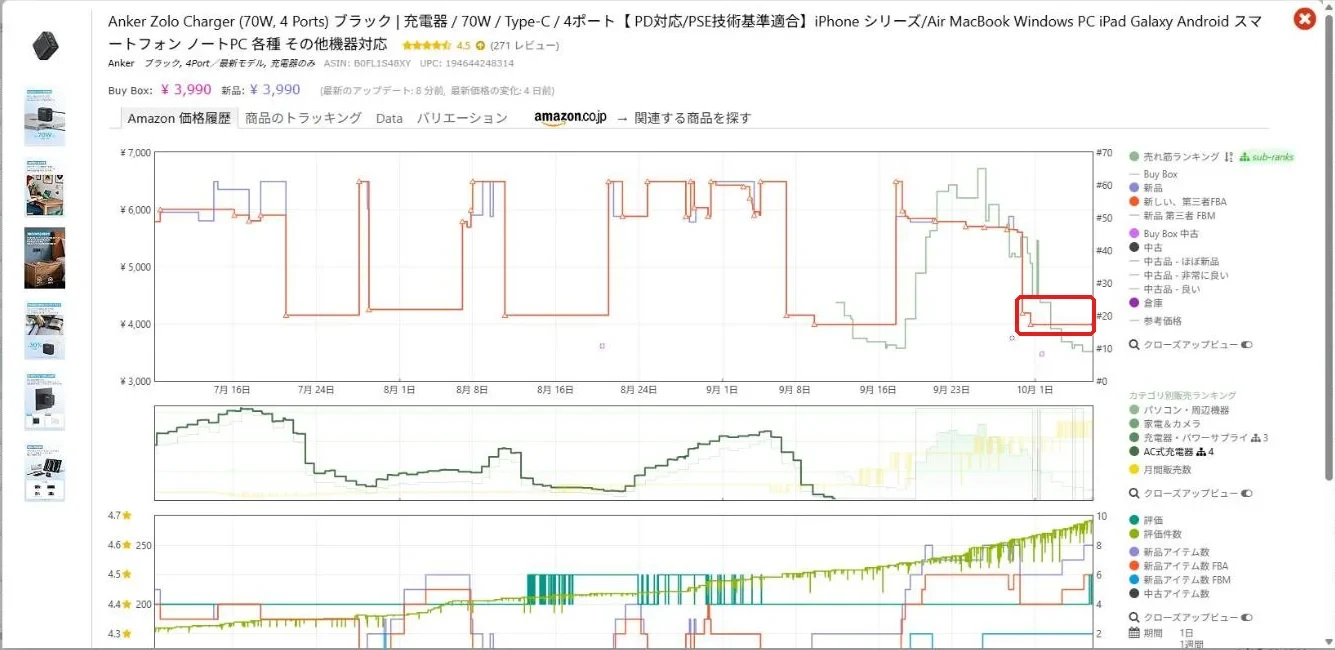Select the fifth product thumbnail in sidebar
Viewport: 1335px width, 650px height.
tap(45, 330)
